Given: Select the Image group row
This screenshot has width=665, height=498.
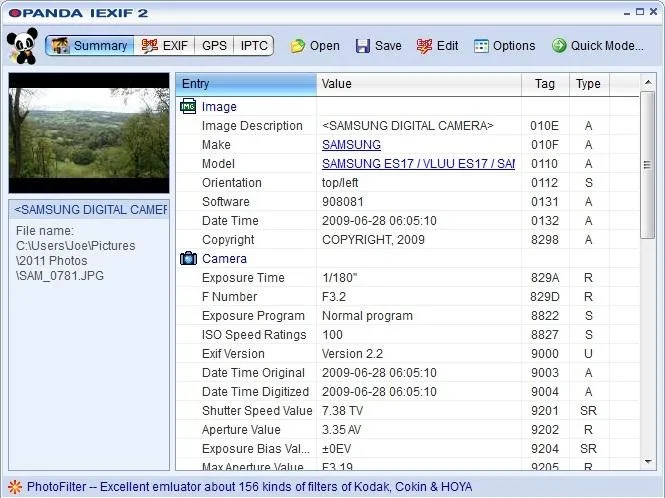Looking at the screenshot, I should pyautogui.click(x=408, y=106).
